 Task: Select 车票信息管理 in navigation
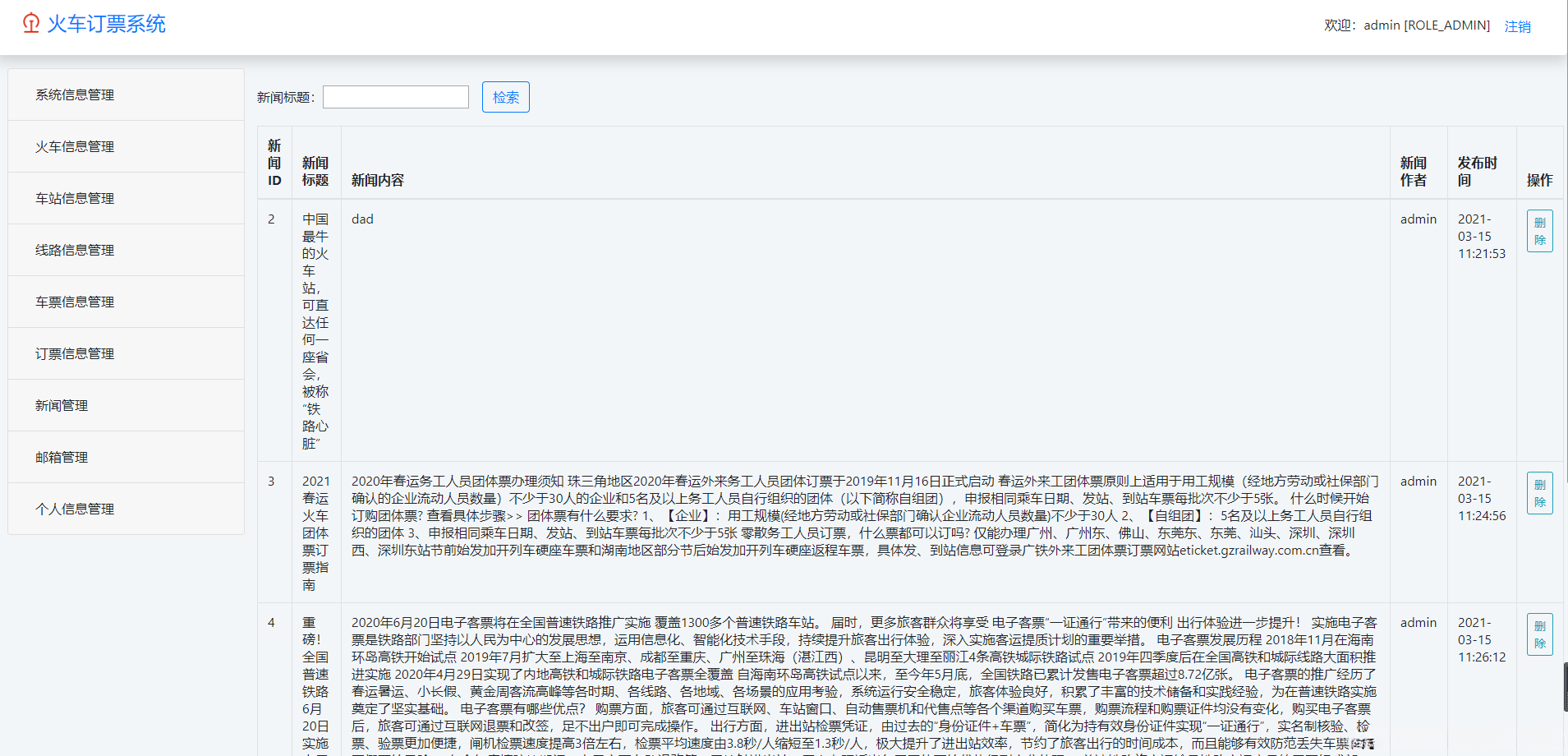[x=75, y=302]
